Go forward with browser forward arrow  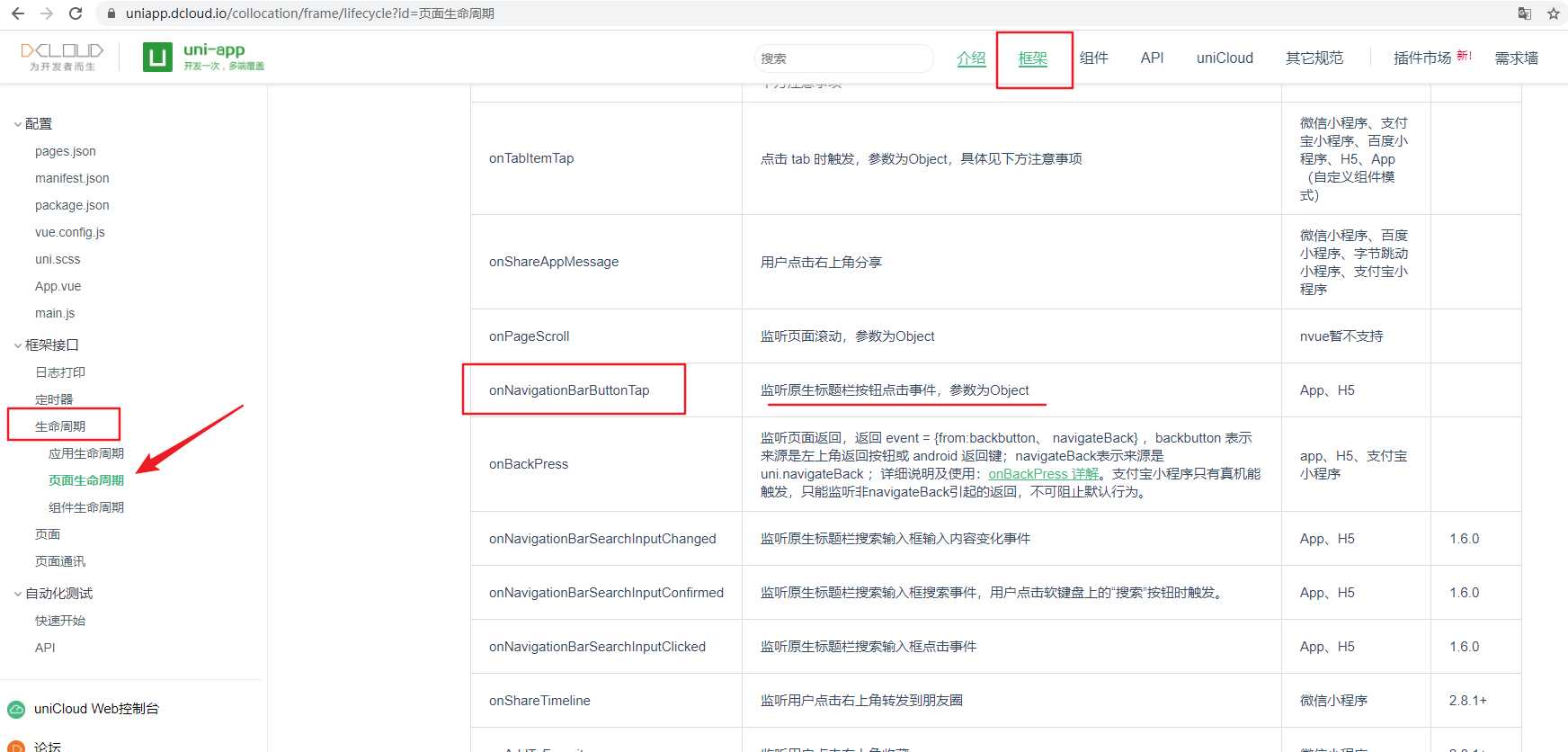click(x=47, y=13)
